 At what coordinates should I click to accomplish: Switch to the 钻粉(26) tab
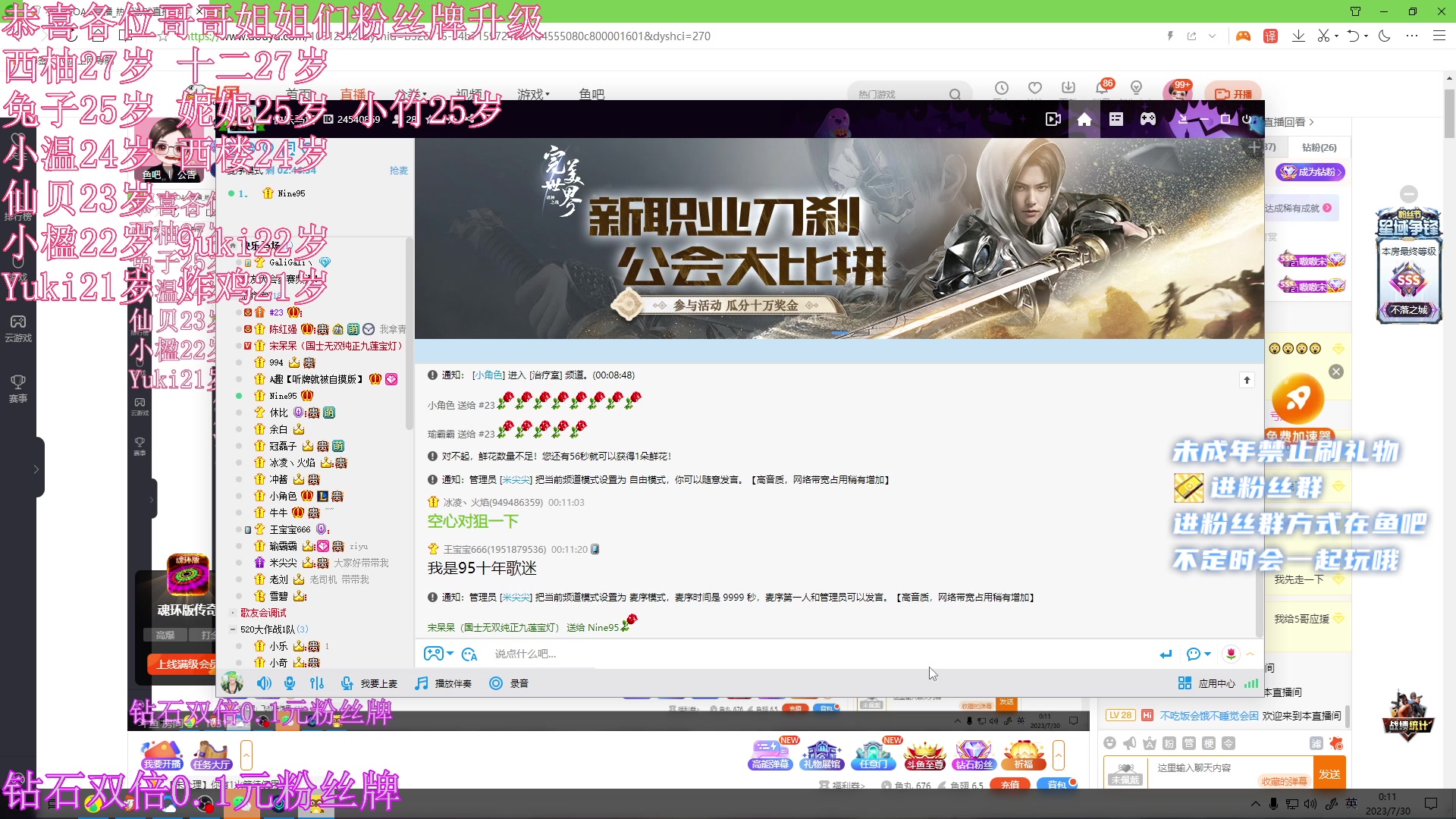(x=1319, y=148)
